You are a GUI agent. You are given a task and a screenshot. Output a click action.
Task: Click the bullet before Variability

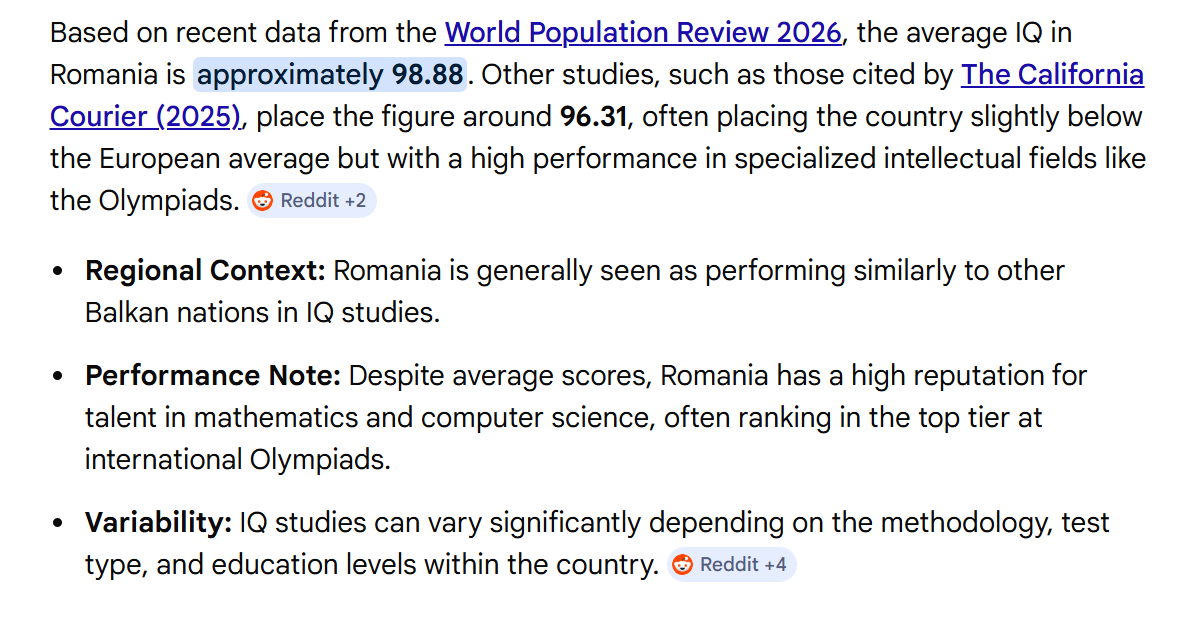[59, 524]
